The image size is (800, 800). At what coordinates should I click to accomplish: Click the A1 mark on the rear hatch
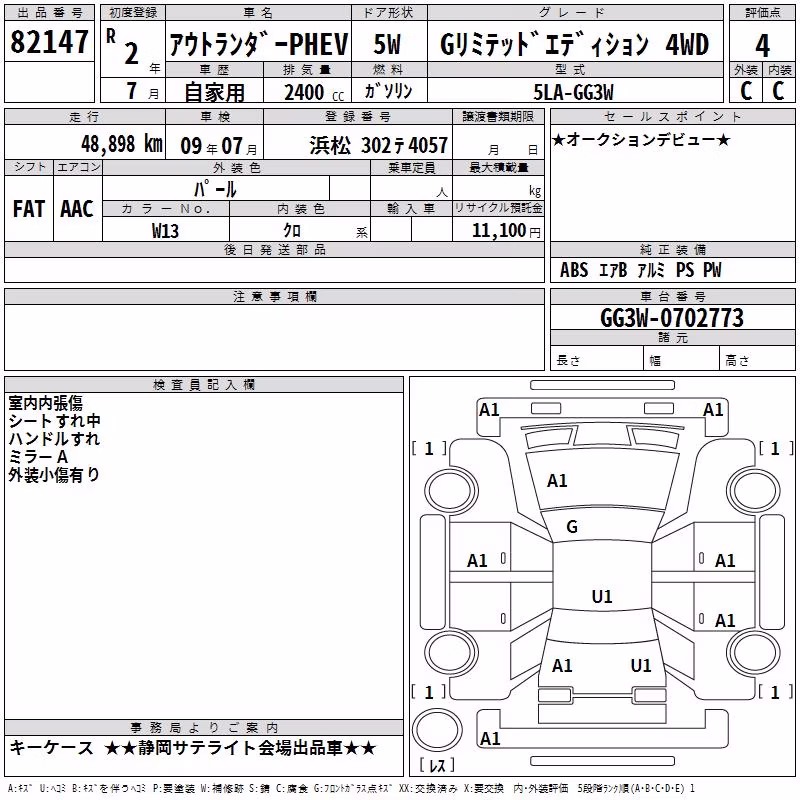[562, 666]
